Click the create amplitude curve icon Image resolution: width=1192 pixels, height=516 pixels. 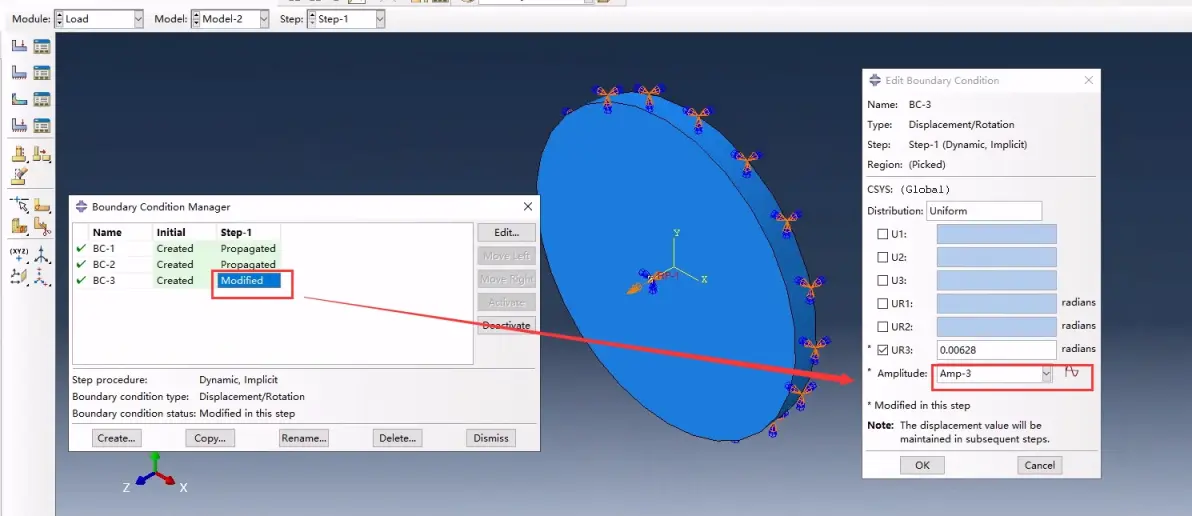point(1072,372)
